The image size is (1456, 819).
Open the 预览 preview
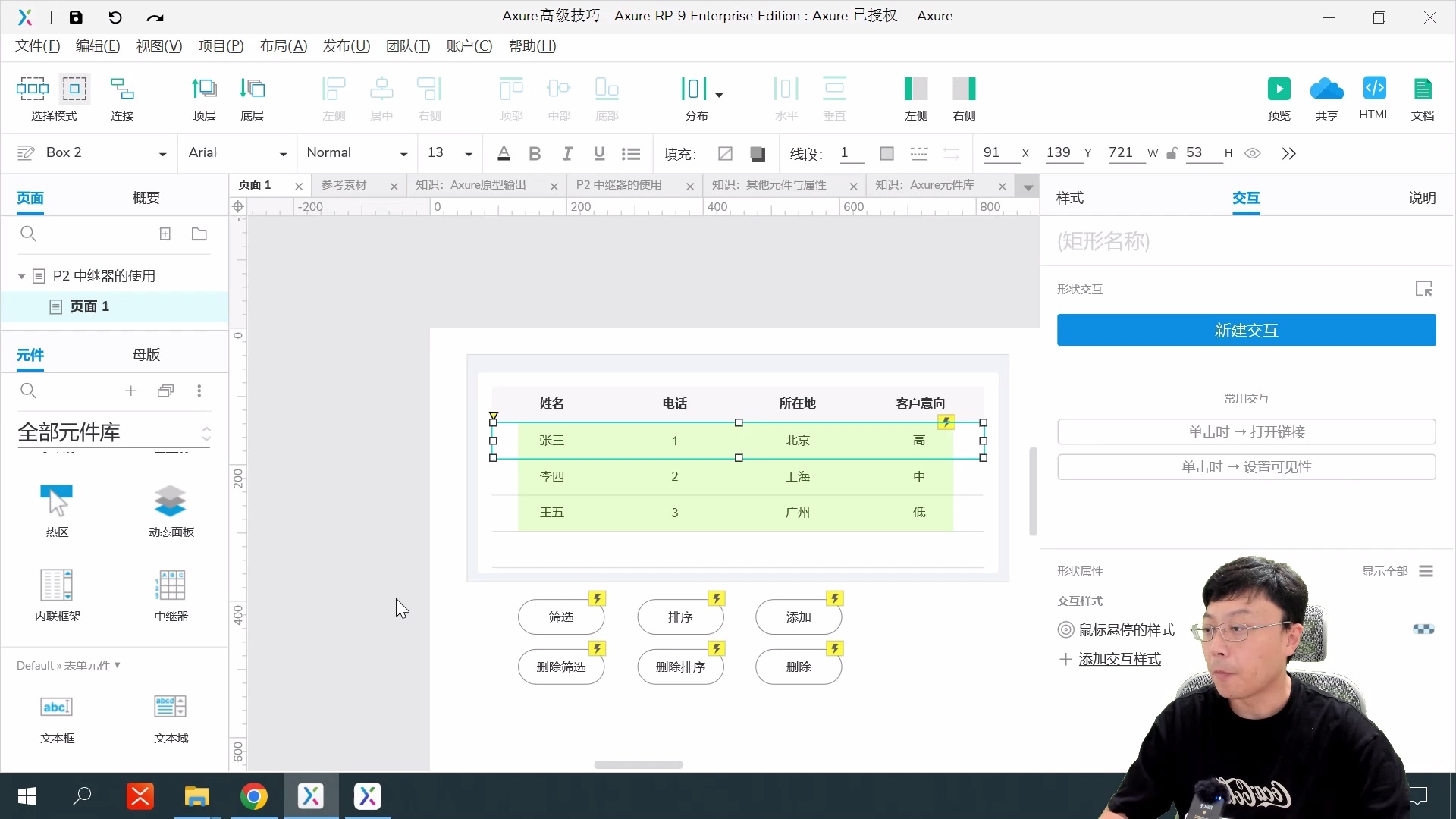point(1279,97)
